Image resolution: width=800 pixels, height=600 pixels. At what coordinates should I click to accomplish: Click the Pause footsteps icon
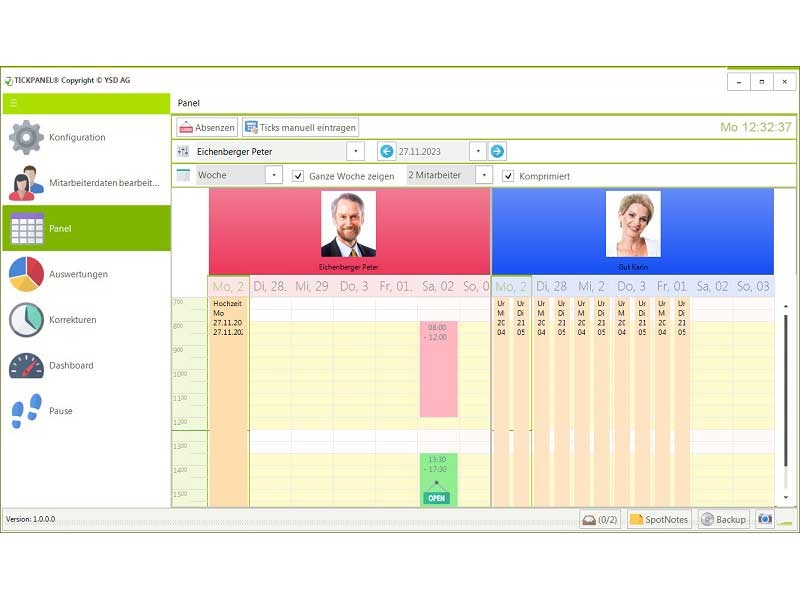coord(26,411)
